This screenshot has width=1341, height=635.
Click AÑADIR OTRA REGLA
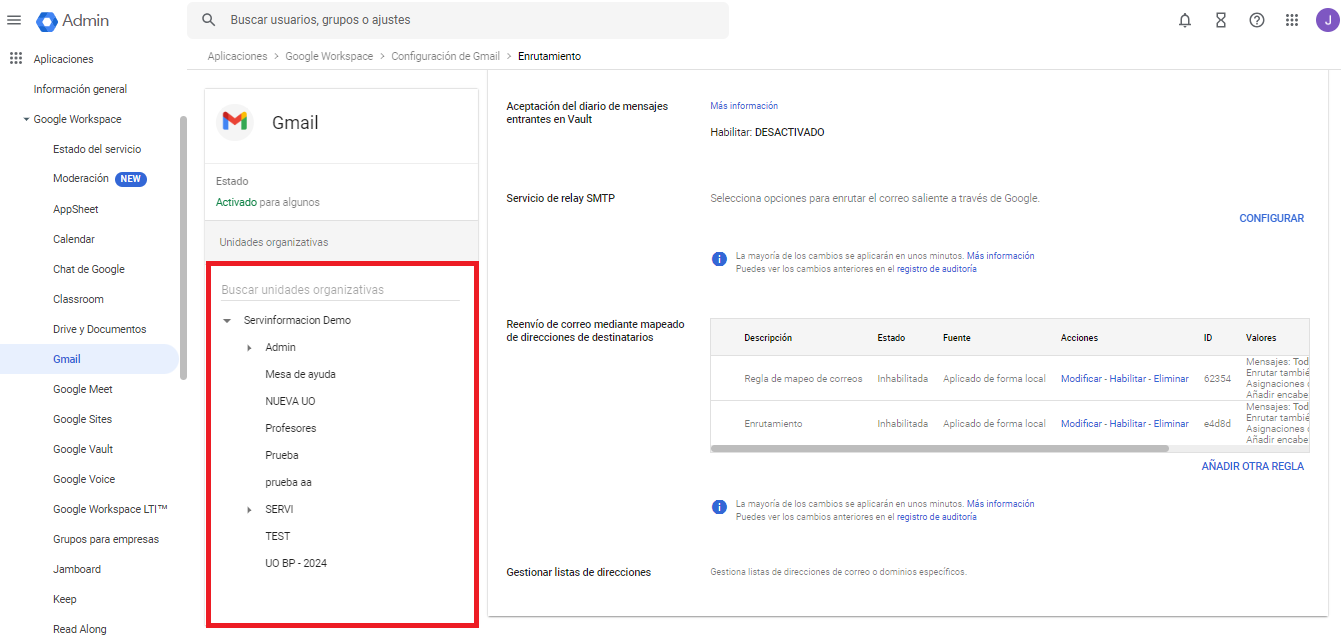(x=1253, y=466)
